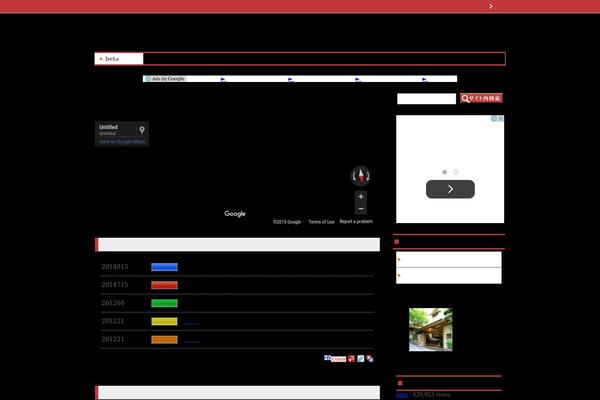Image resolution: width=600 pixels, height=400 pixels.
Task: Open the View on Google Maps link
Action: (x=122, y=142)
